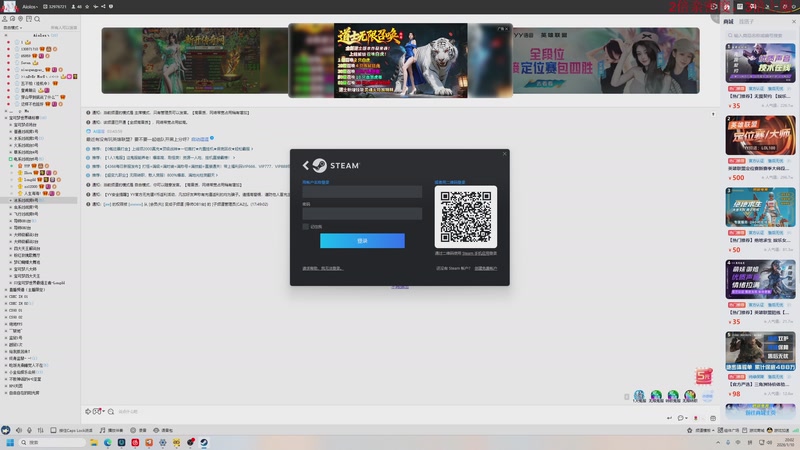This screenshot has width=800, height=450.
Task: Click the Steam dialog back arrow
Action: (306, 165)
